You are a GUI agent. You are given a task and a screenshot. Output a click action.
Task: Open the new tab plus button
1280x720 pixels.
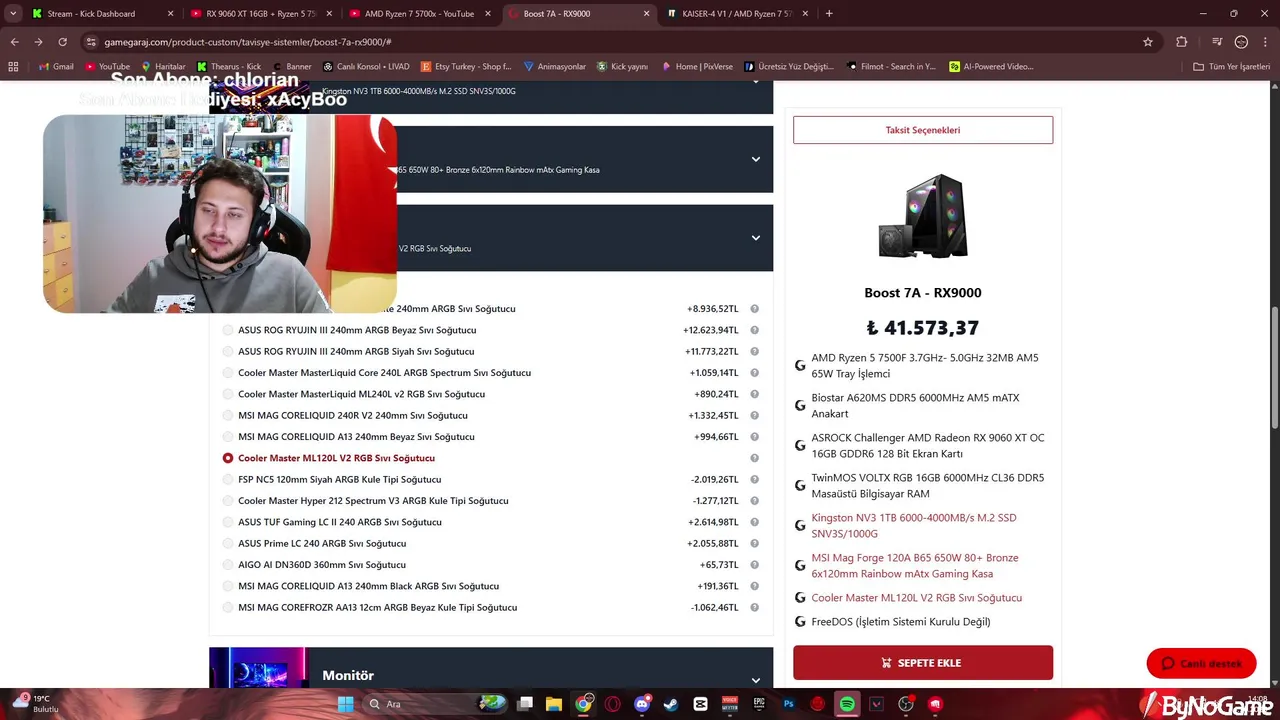click(829, 14)
